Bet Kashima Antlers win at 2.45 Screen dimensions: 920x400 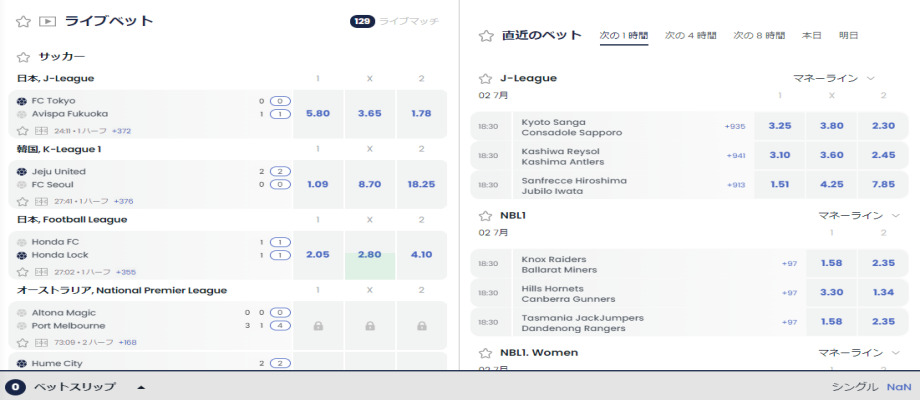tap(884, 155)
